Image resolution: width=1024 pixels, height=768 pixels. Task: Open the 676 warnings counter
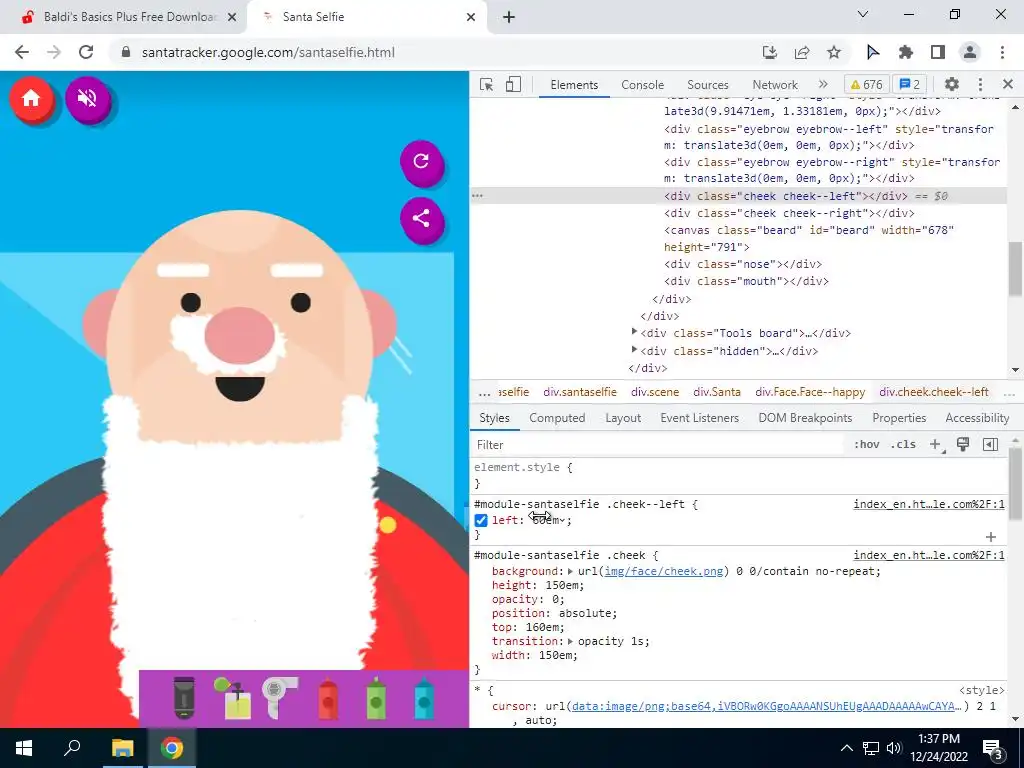(866, 84)
